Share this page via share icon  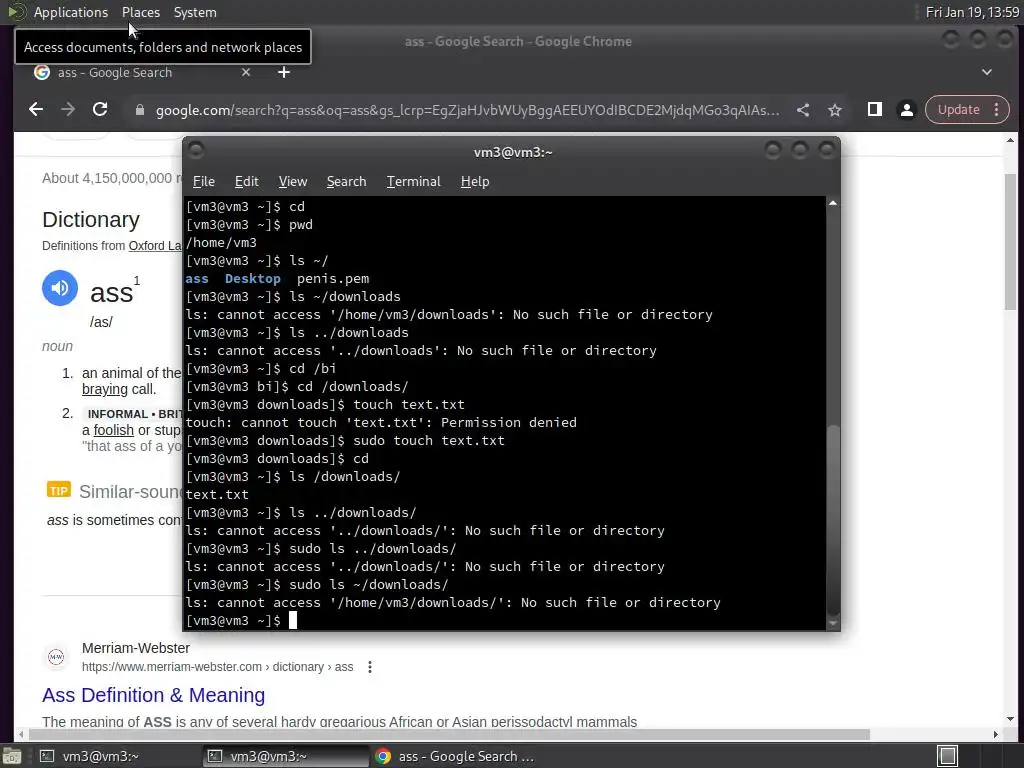pos(803,110)
